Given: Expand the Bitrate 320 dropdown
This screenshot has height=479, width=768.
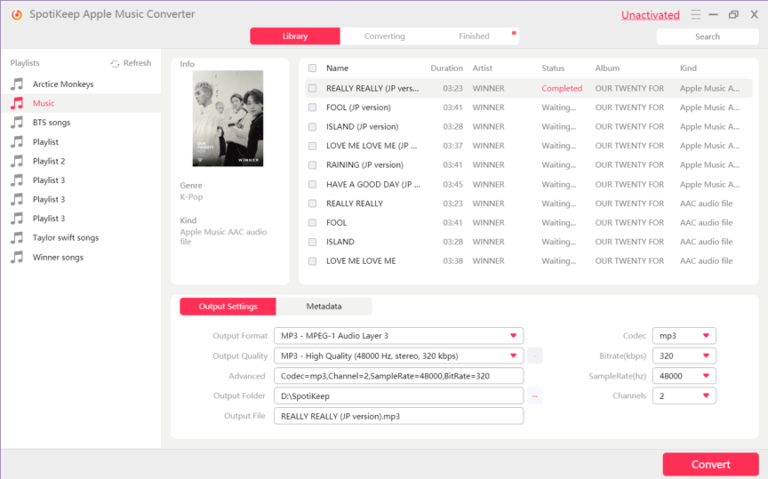Looking at the screenshot, I should 684,356.
